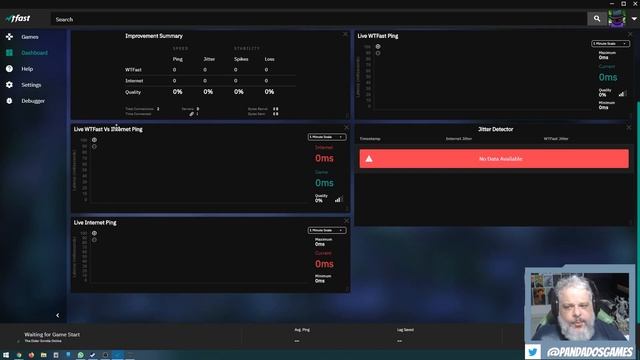
Task: Click the No Data Available red banner
Action: (494, 159)
